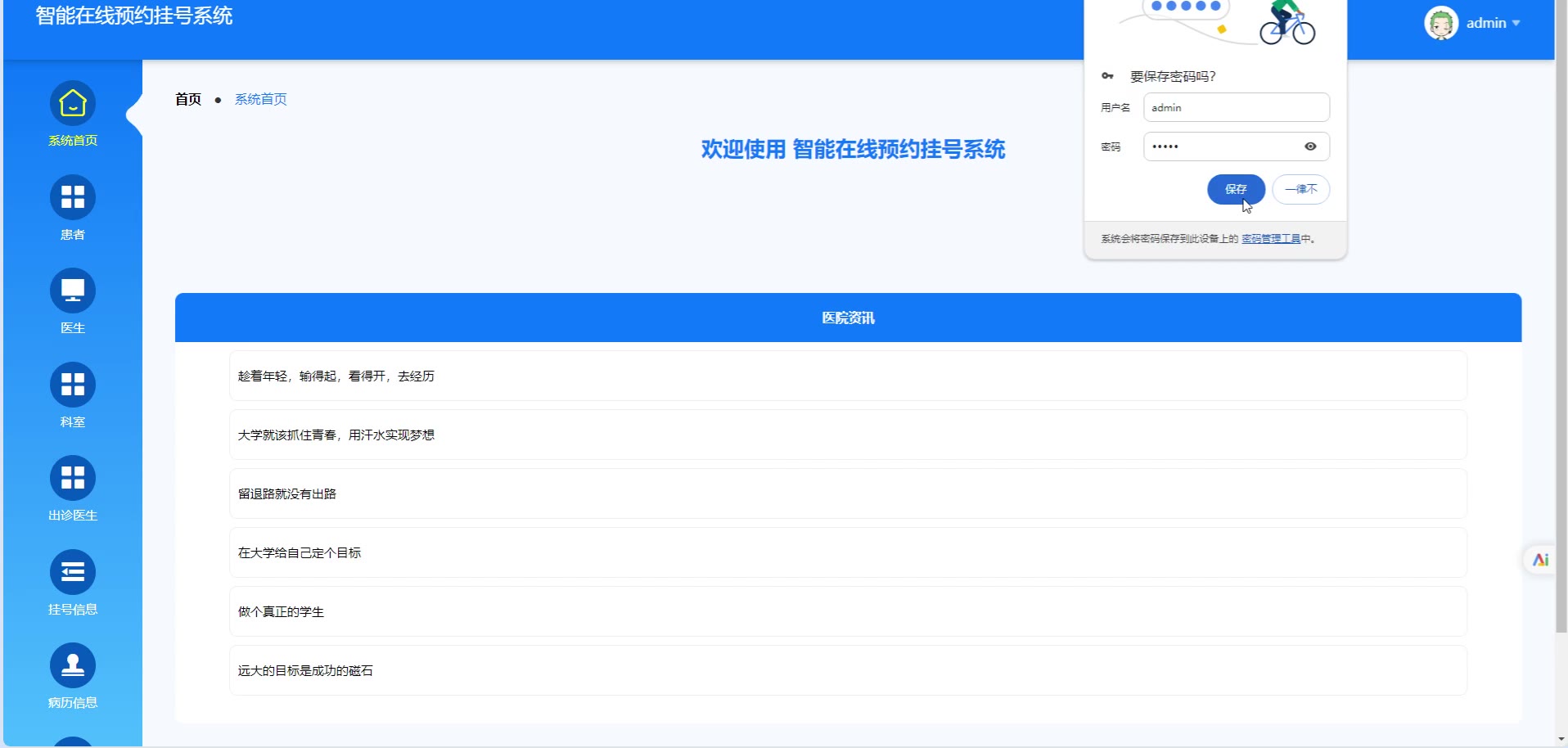Select the 科室 menu label
The width and height of the screenshot is (1568, 748).
[73, 422]
